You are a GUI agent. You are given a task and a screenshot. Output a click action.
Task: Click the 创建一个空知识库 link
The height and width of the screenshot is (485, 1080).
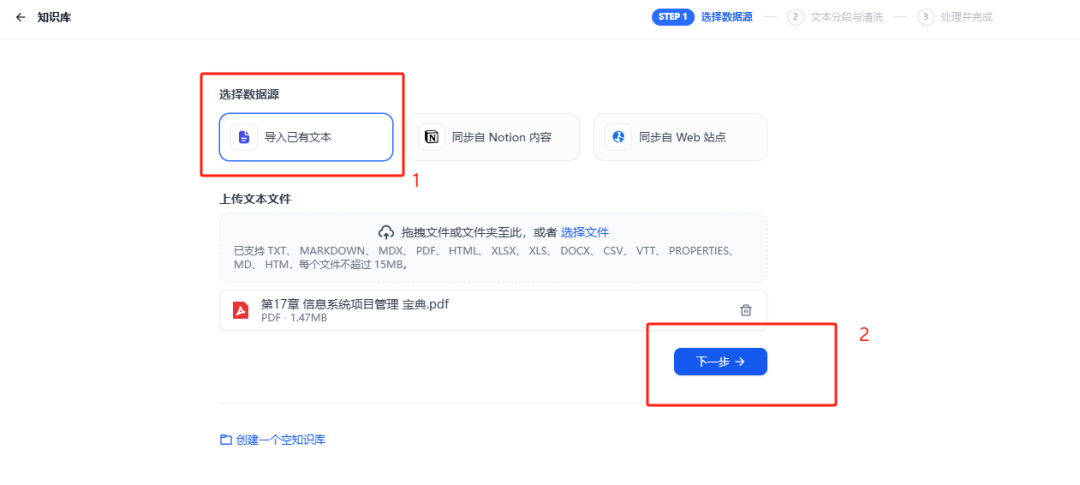pyautogui.click(x=281, y=440)
